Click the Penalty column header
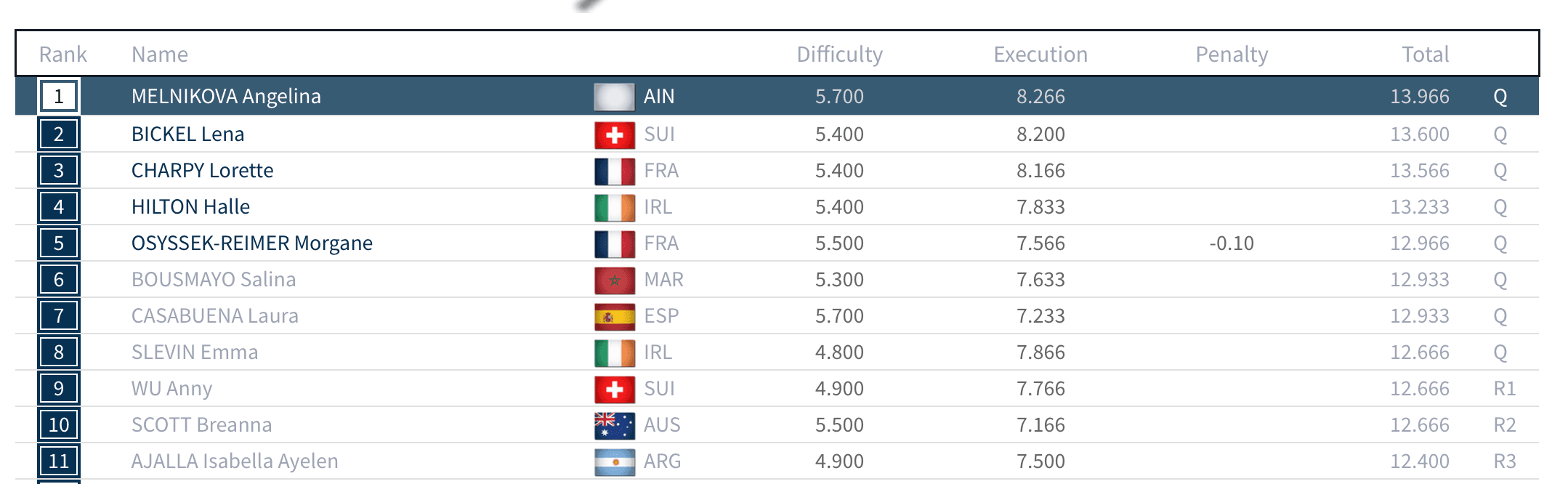This screenshot has height=484, width=1568. [x=1232, y=55]
